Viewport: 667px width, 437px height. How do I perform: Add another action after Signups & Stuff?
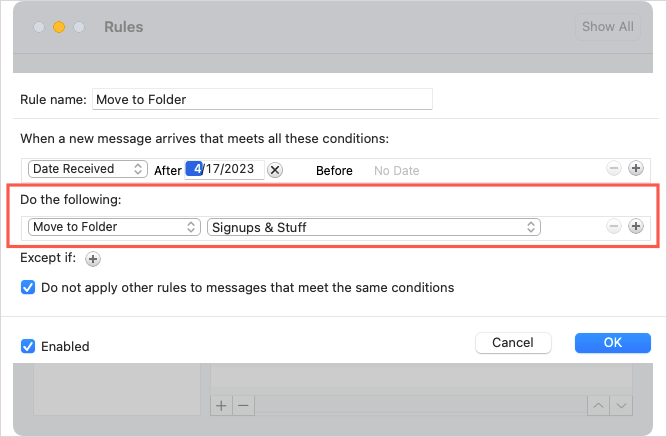click(x=635, y=227)
